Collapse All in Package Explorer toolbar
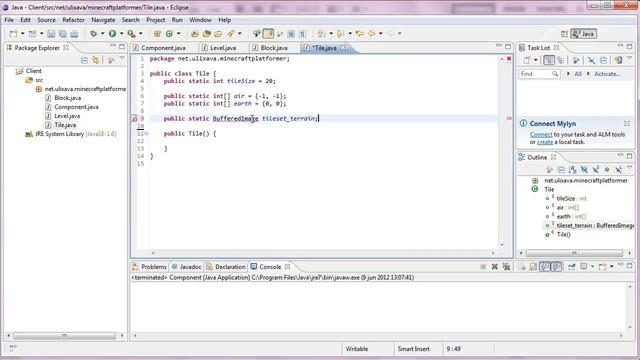This screenshot has width=640, height=360. click(x=84, y=60)
